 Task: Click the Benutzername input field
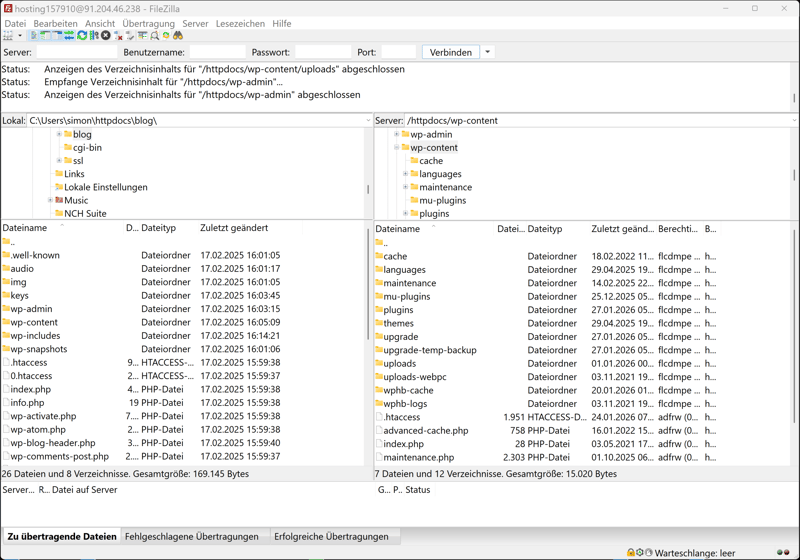pyautogui.click(x=217, y=52)
